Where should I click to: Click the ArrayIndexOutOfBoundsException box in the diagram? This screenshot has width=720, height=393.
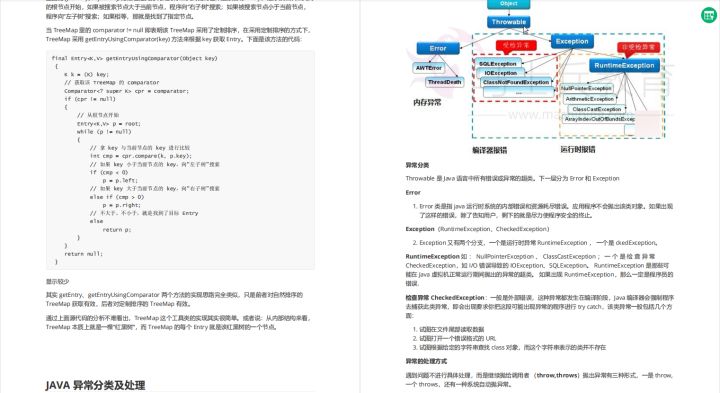point(599,119)
